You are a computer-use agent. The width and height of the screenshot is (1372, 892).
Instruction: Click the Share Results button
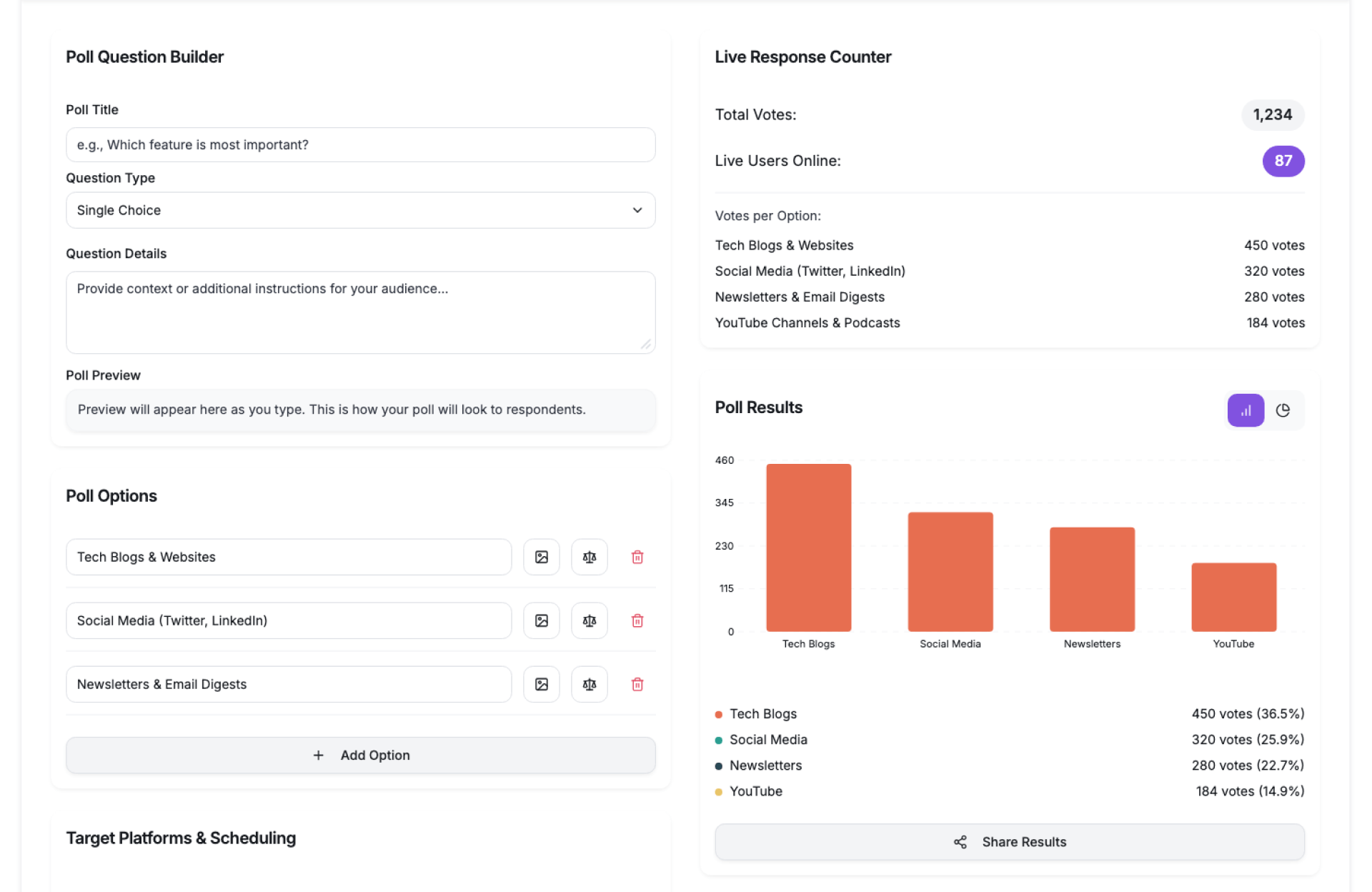pos(1009,841)
